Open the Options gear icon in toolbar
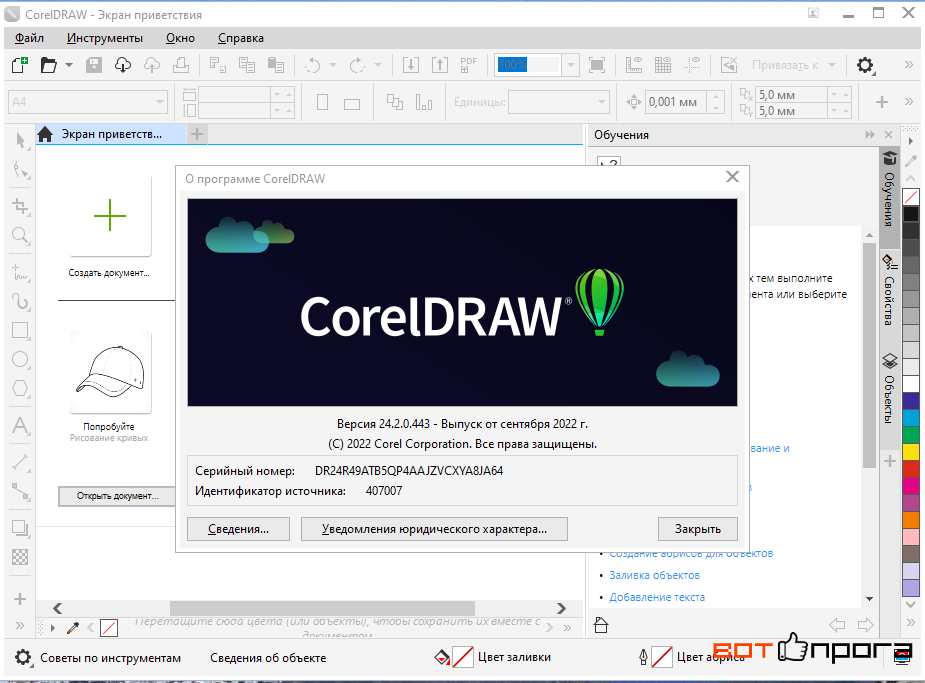 point(865,65)
